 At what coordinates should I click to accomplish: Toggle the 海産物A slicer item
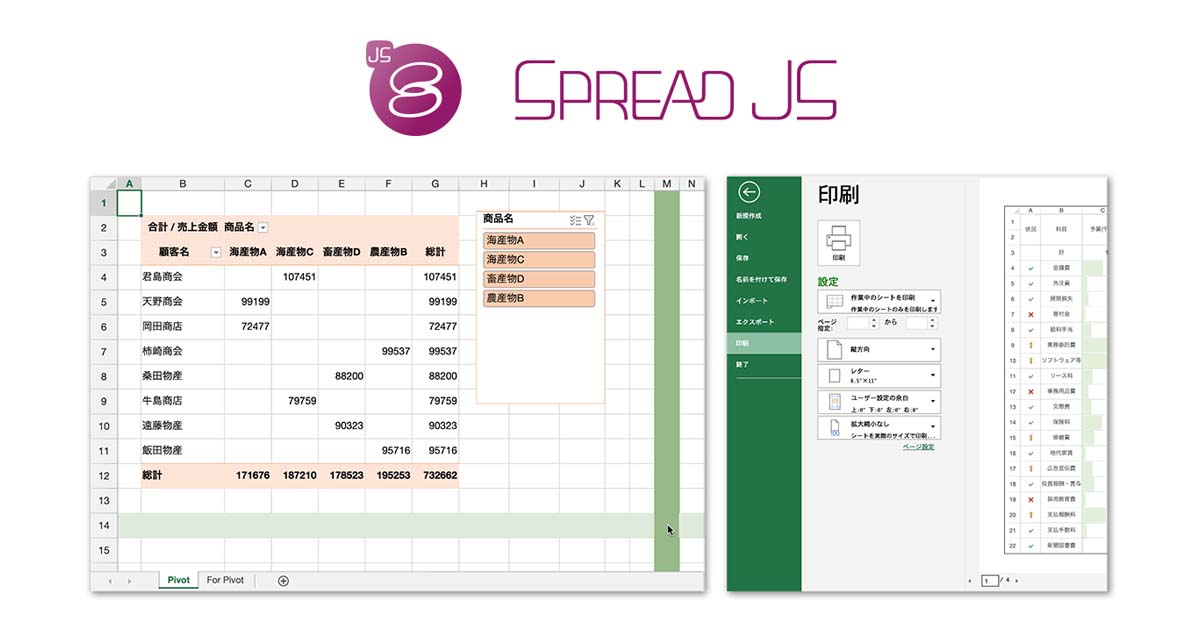click(539, 240)
